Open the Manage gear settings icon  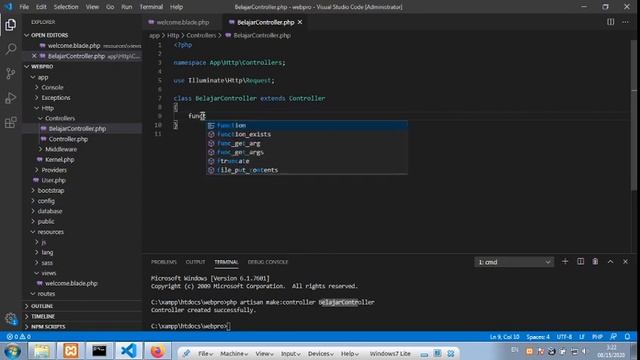(11, 318)
